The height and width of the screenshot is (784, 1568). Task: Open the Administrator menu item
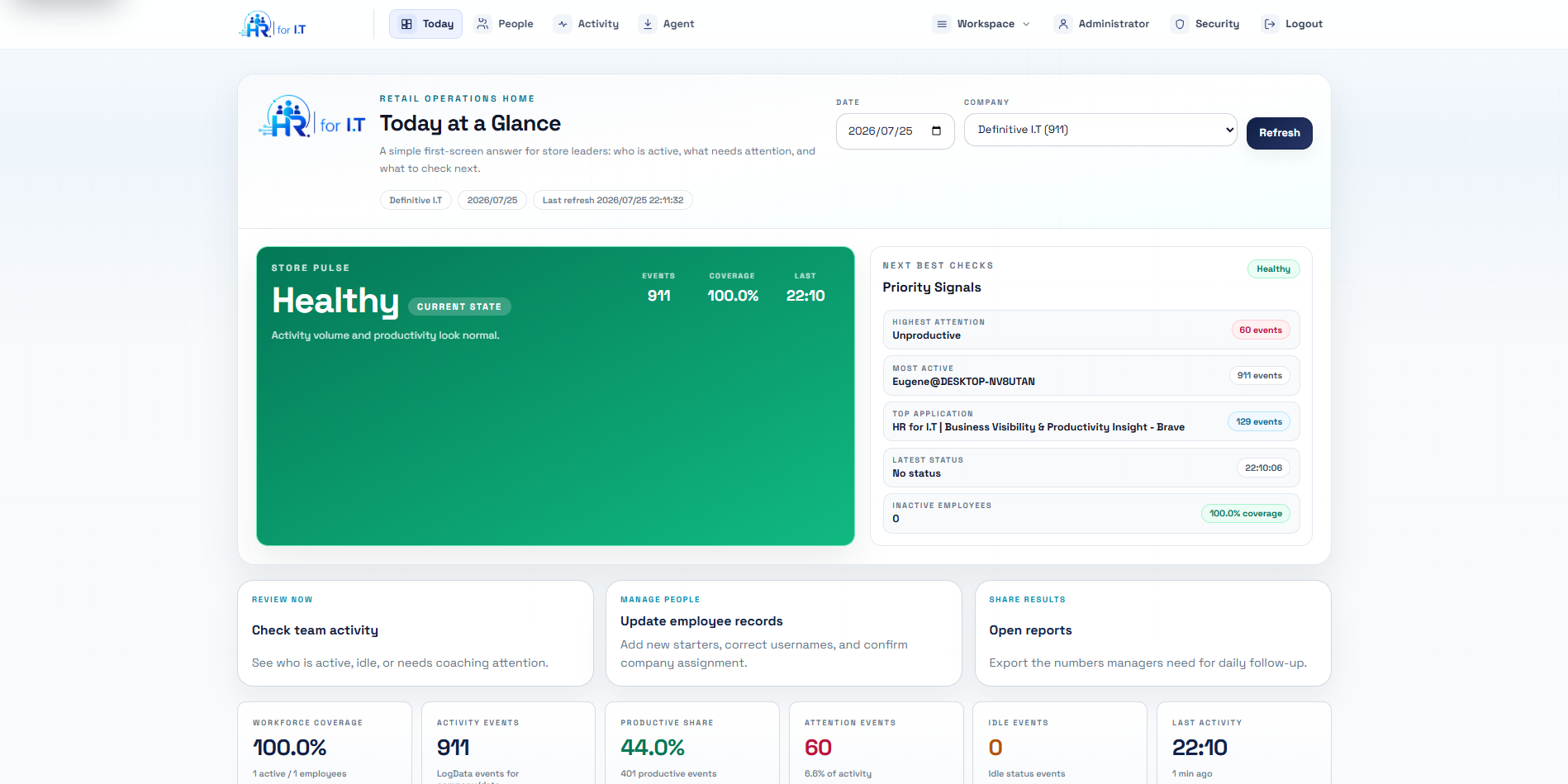click(1102, 24)
